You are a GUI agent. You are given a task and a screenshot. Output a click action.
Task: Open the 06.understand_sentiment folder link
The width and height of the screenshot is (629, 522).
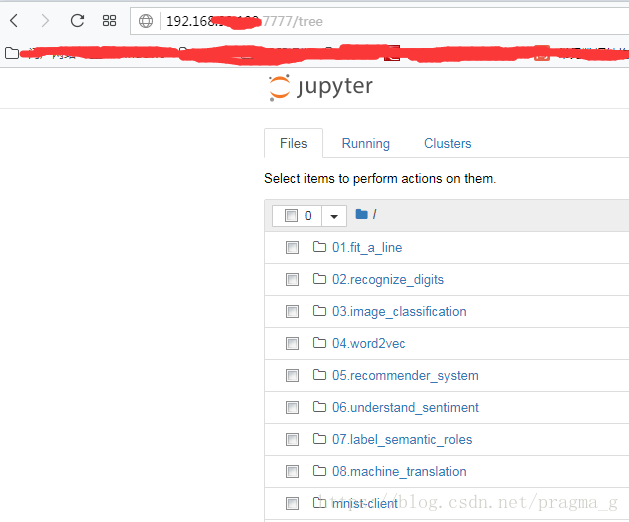[405, 408]
